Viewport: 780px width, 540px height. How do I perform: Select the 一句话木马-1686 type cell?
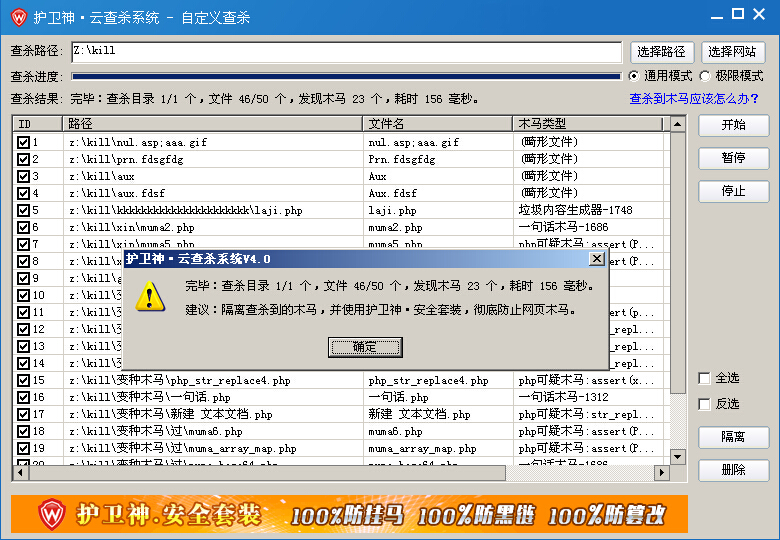click(563, 227)
